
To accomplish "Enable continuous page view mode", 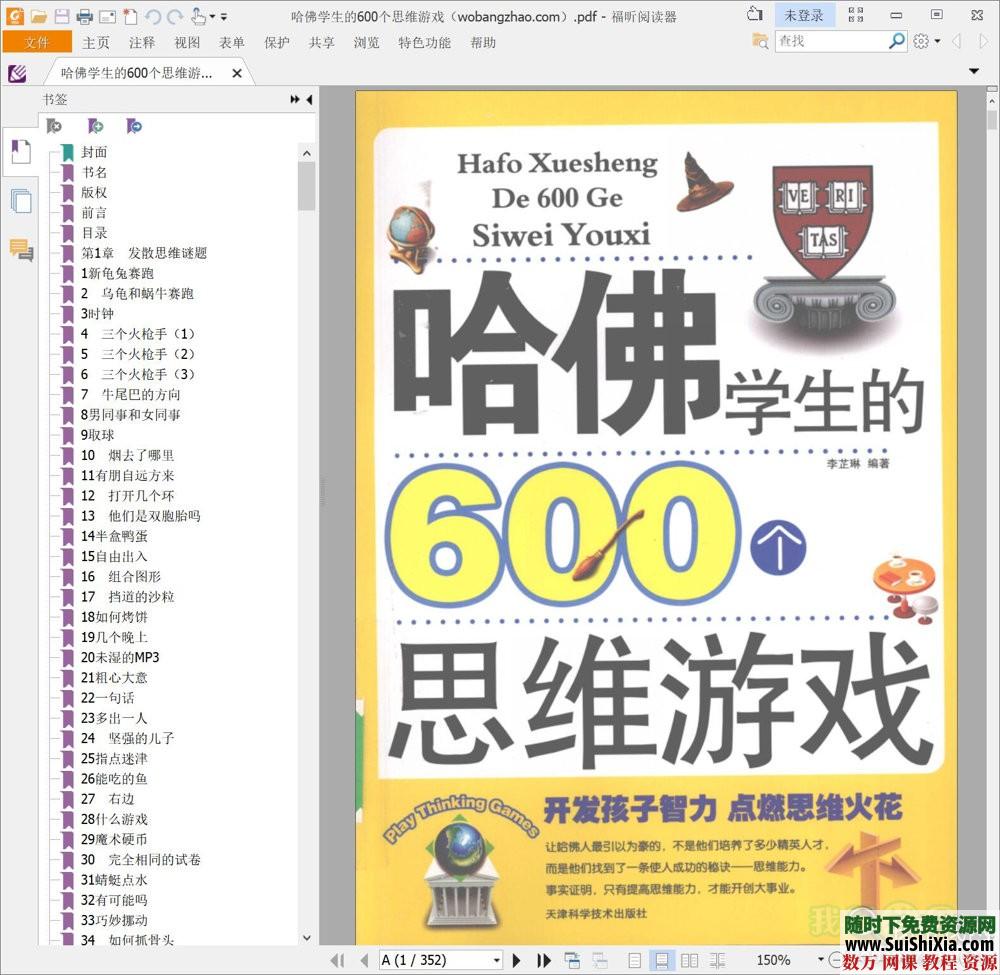I will (x=662, y=960).
